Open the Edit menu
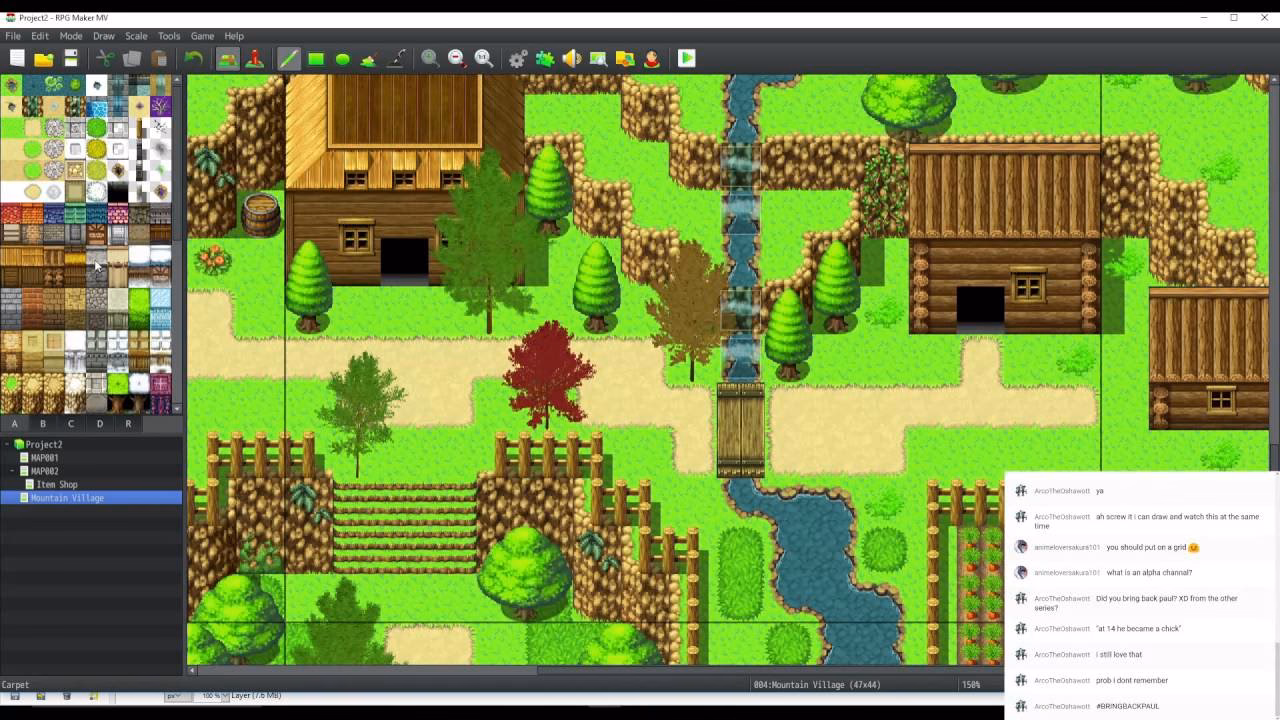1280x720 pixels. coord(40,36)
